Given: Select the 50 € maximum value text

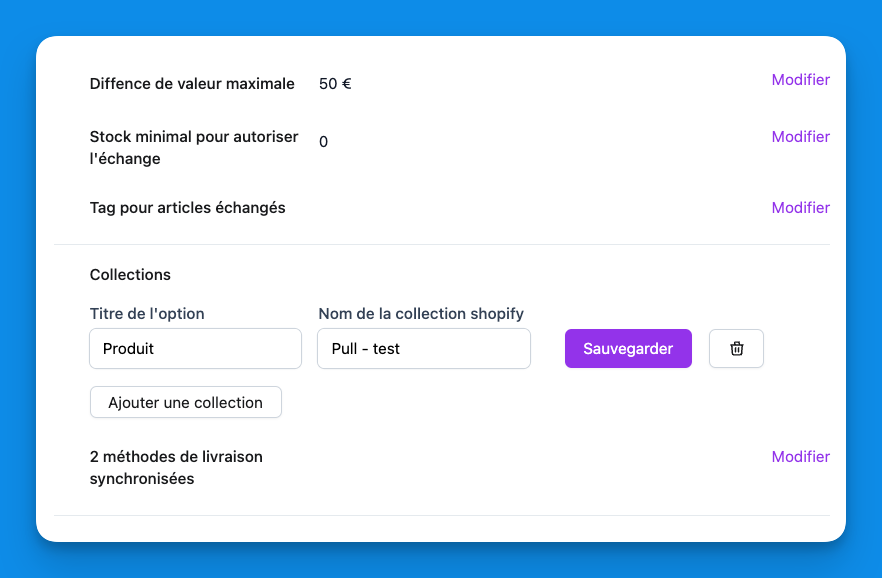Looking at the screenshot, I should pyautogui.click(x=335, y=84).
